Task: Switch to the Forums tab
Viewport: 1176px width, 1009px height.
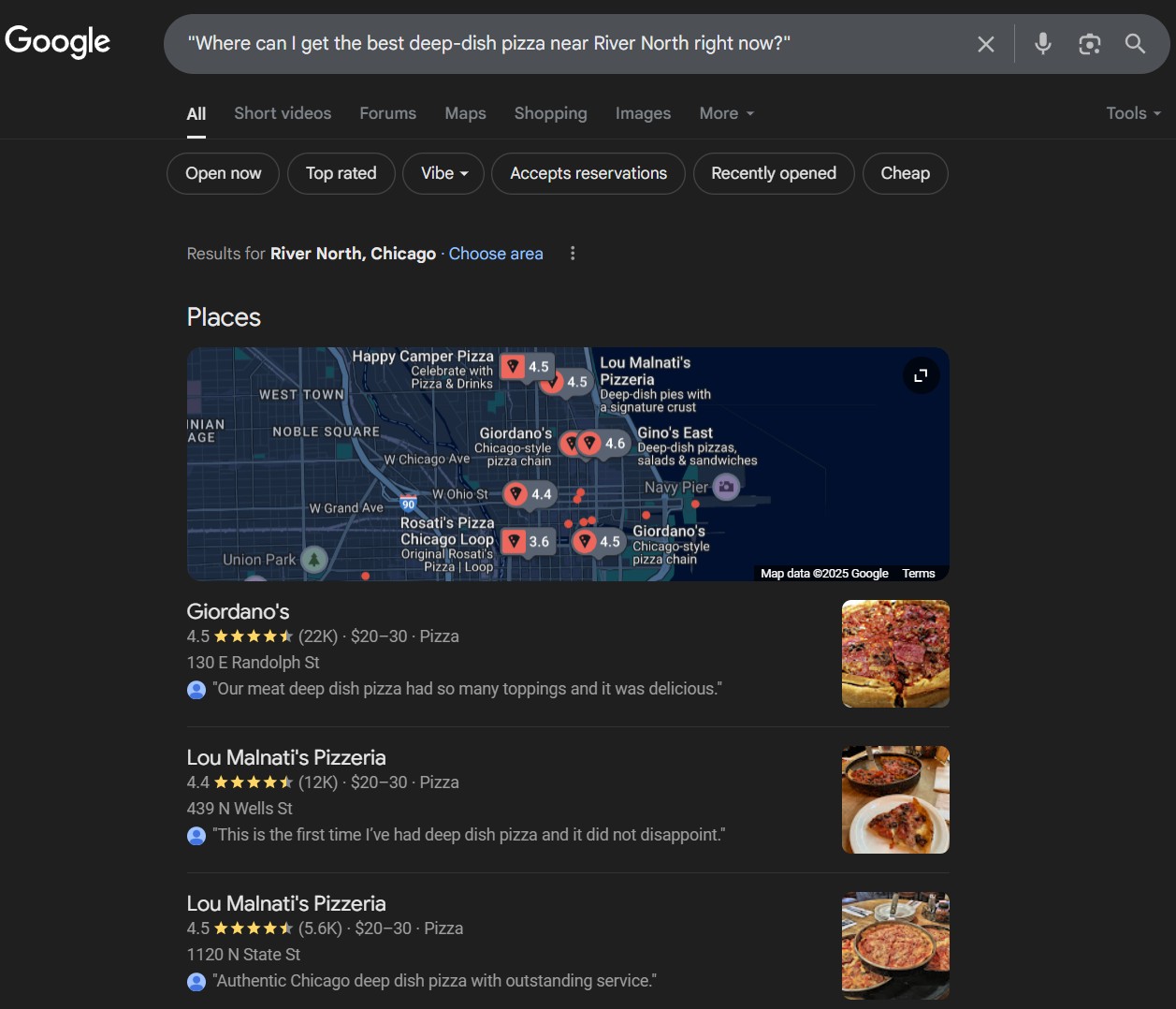Action: (x=388, y=113)
